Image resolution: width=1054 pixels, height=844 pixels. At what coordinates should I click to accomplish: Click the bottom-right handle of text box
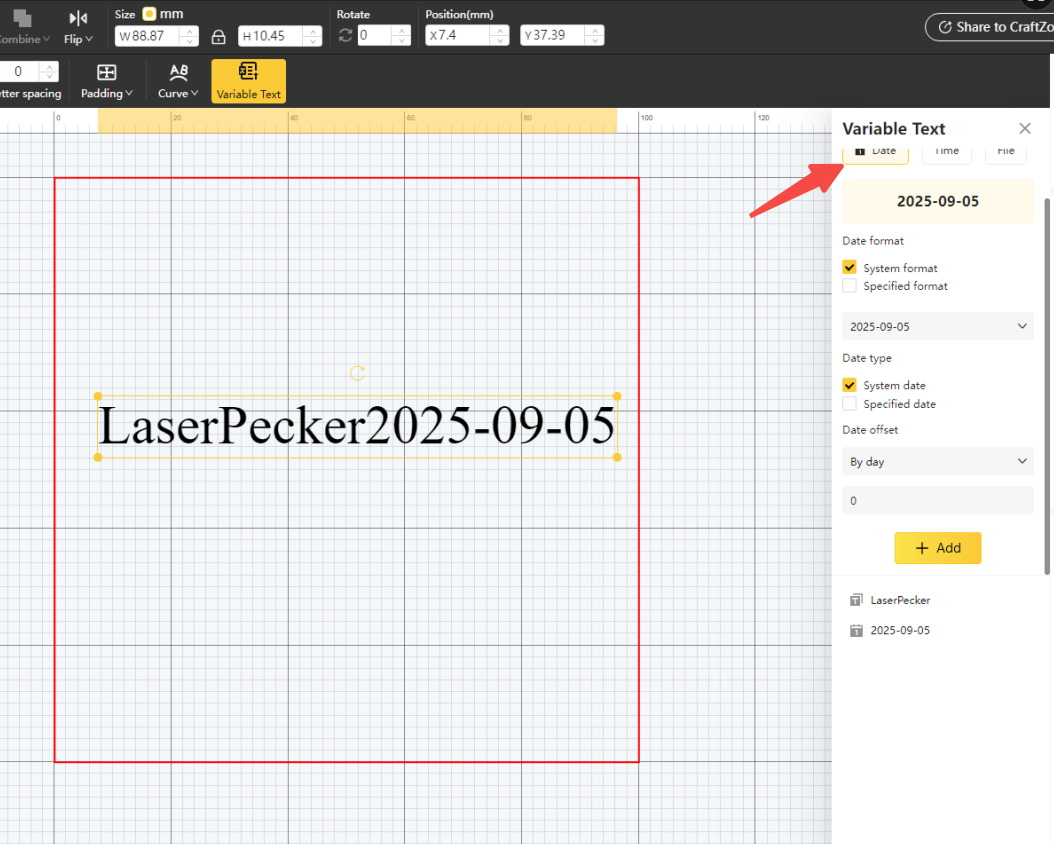click(617, 457)
